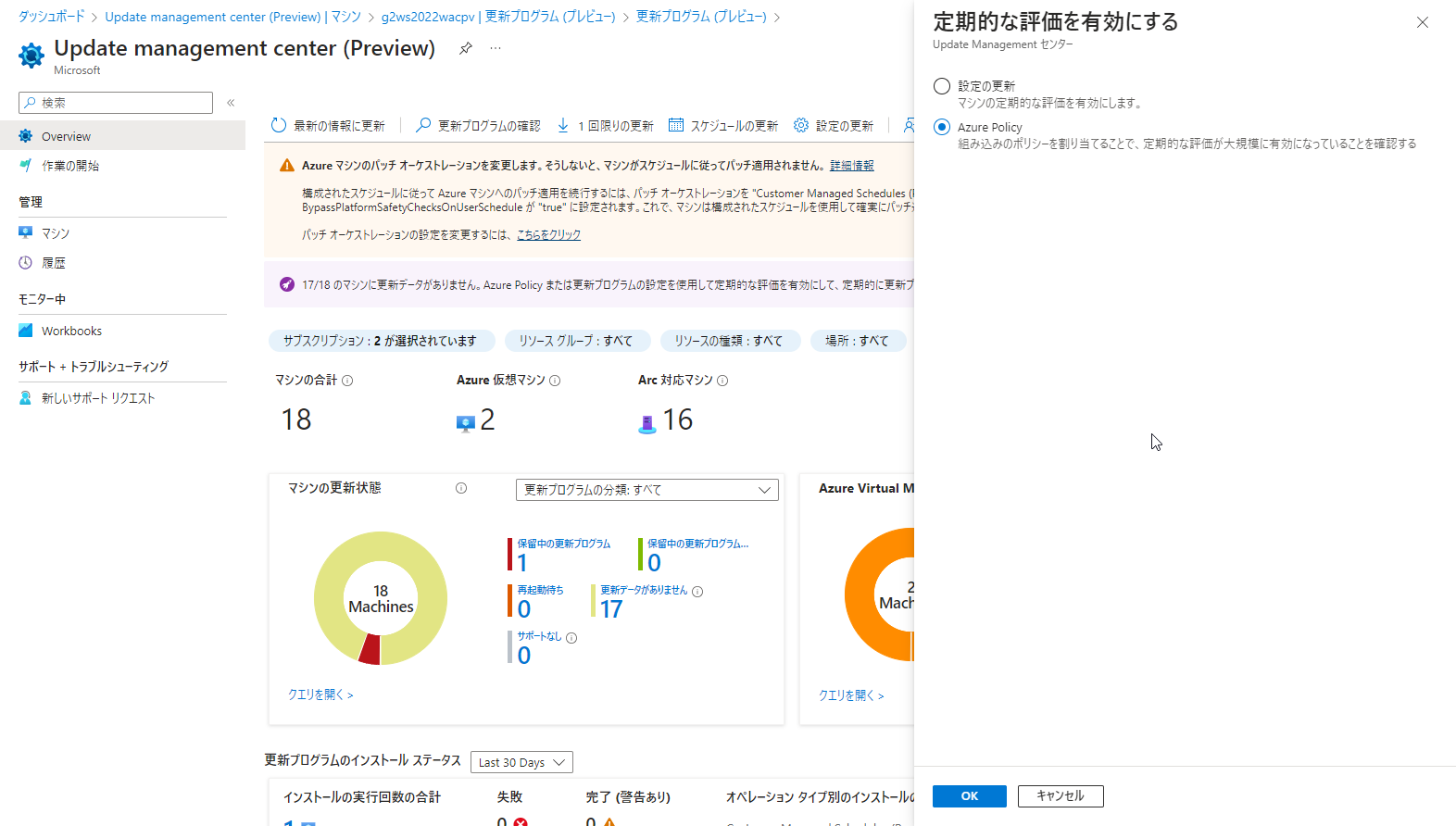Click the Arc-enabled machine server icon
This screenshot has width=1456, height=826.
pos(647,424)
